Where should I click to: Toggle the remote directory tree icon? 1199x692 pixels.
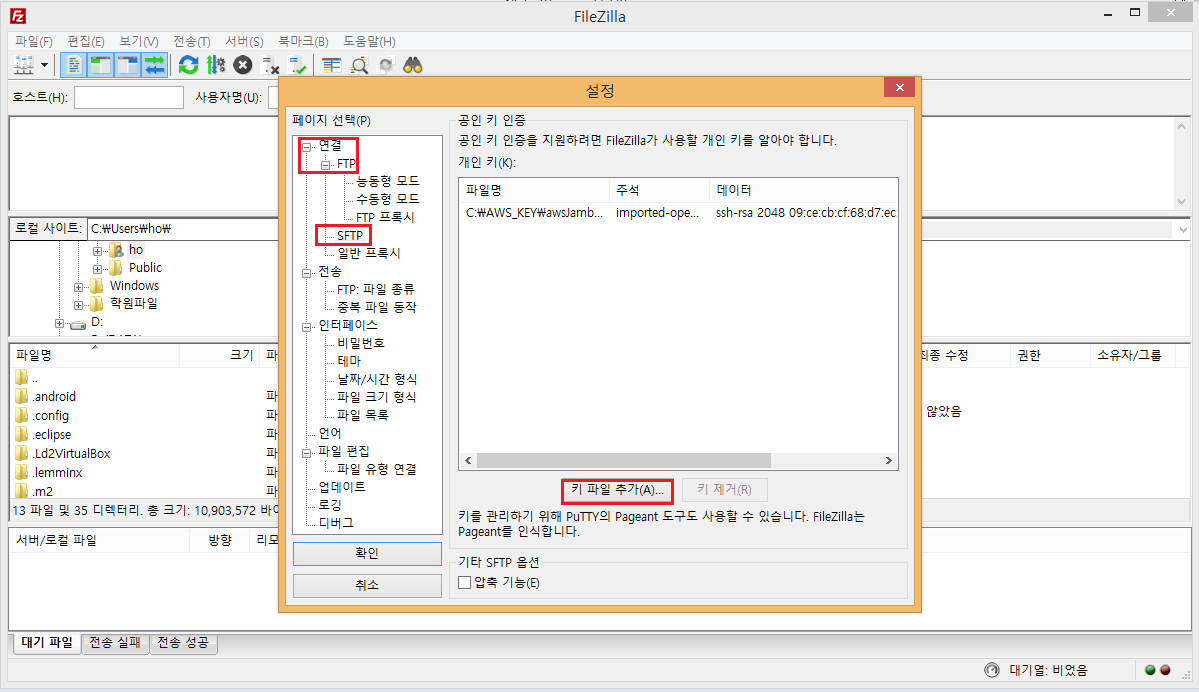click(128, 66)
